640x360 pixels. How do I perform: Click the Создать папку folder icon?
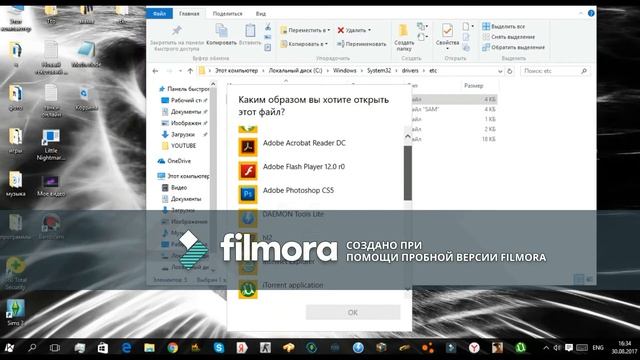pos(403,31)
